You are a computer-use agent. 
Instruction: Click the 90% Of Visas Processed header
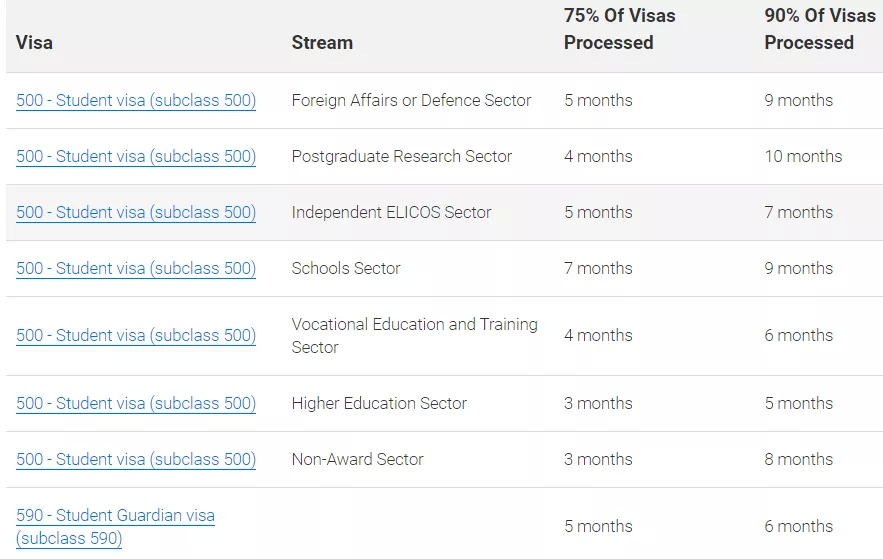pos(820,29)
